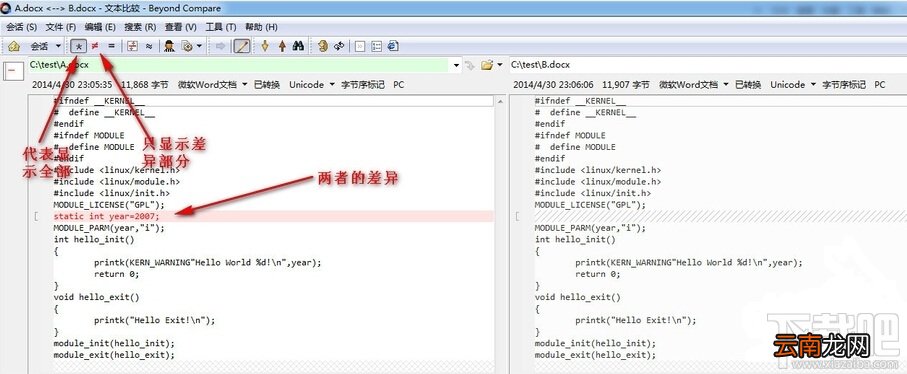Toggle the show all (*) filter button
The width and height of the screenshot is (907, 374).
click(79, 46)
